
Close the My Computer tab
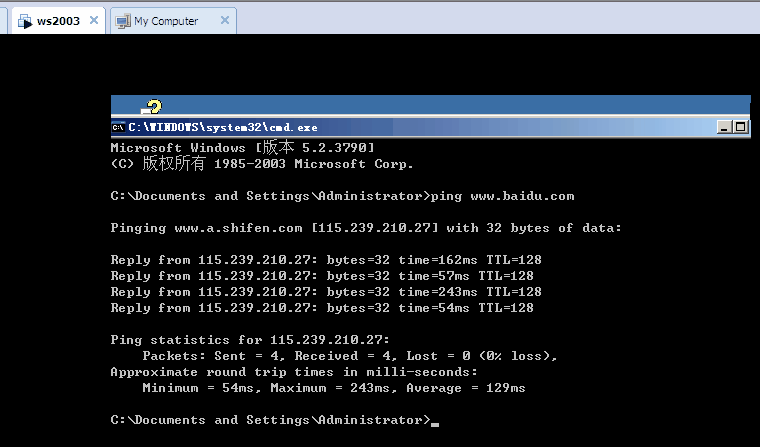(x=225, y=20)
